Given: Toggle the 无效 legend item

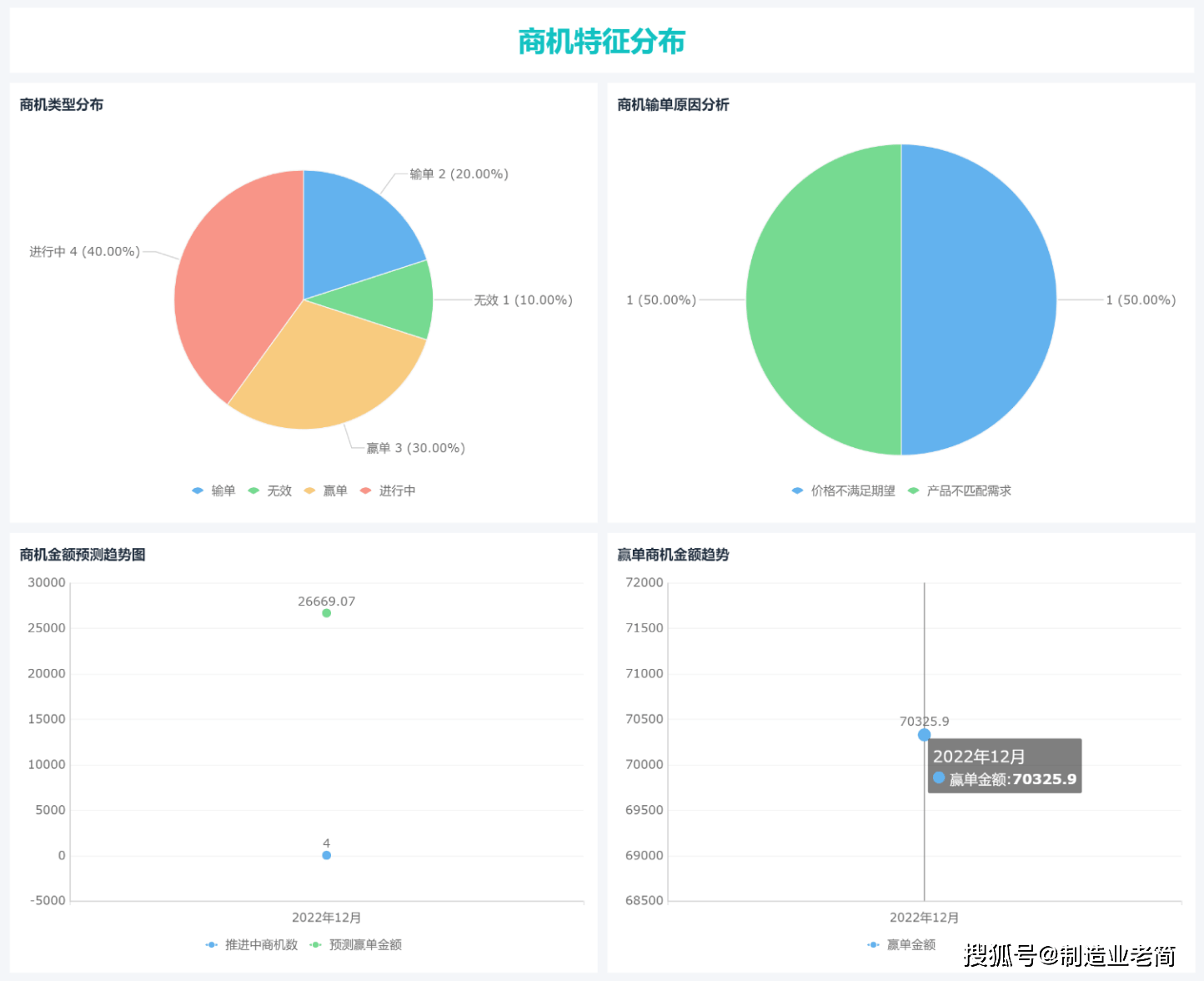Looking at the screenshot, I should coord(269,490).
